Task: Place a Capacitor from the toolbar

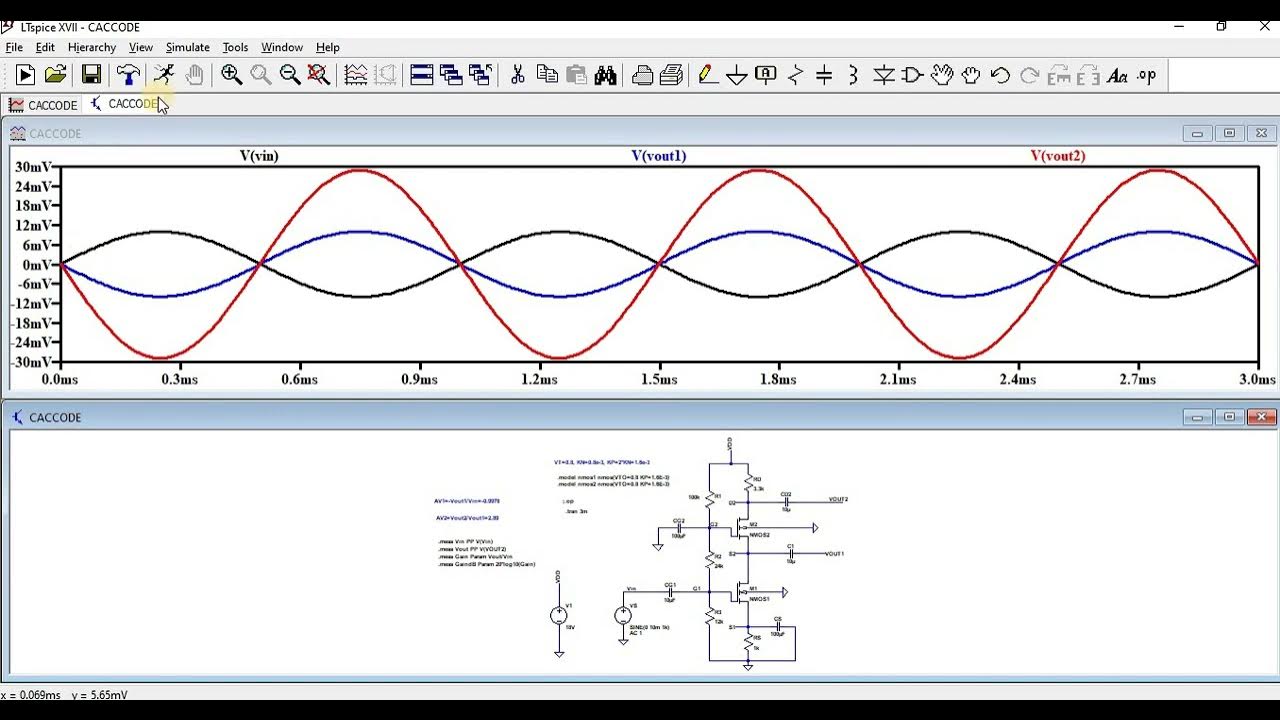Action: [x=825, y=75]
